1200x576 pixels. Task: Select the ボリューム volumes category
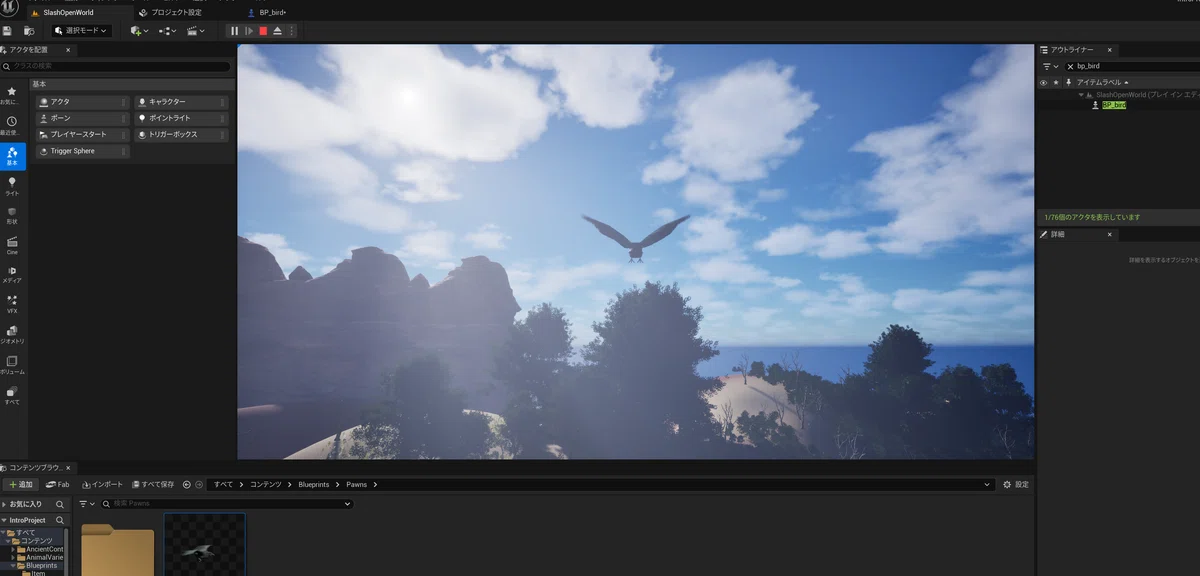pos(12,364)
